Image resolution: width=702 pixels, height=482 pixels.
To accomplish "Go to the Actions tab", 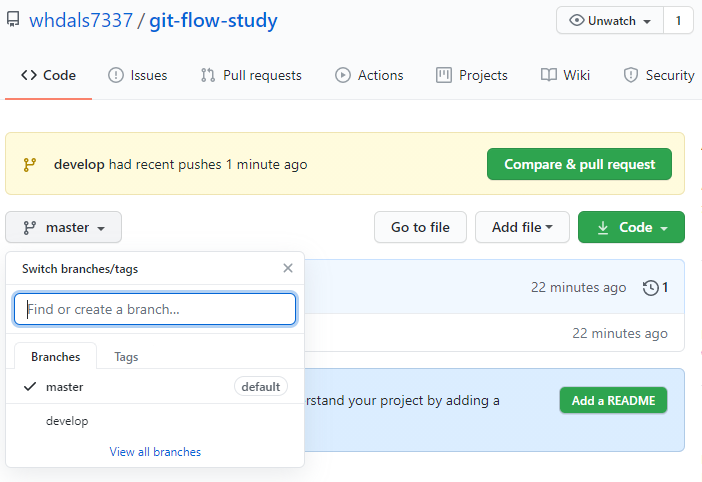I will [x=369, y=75].
